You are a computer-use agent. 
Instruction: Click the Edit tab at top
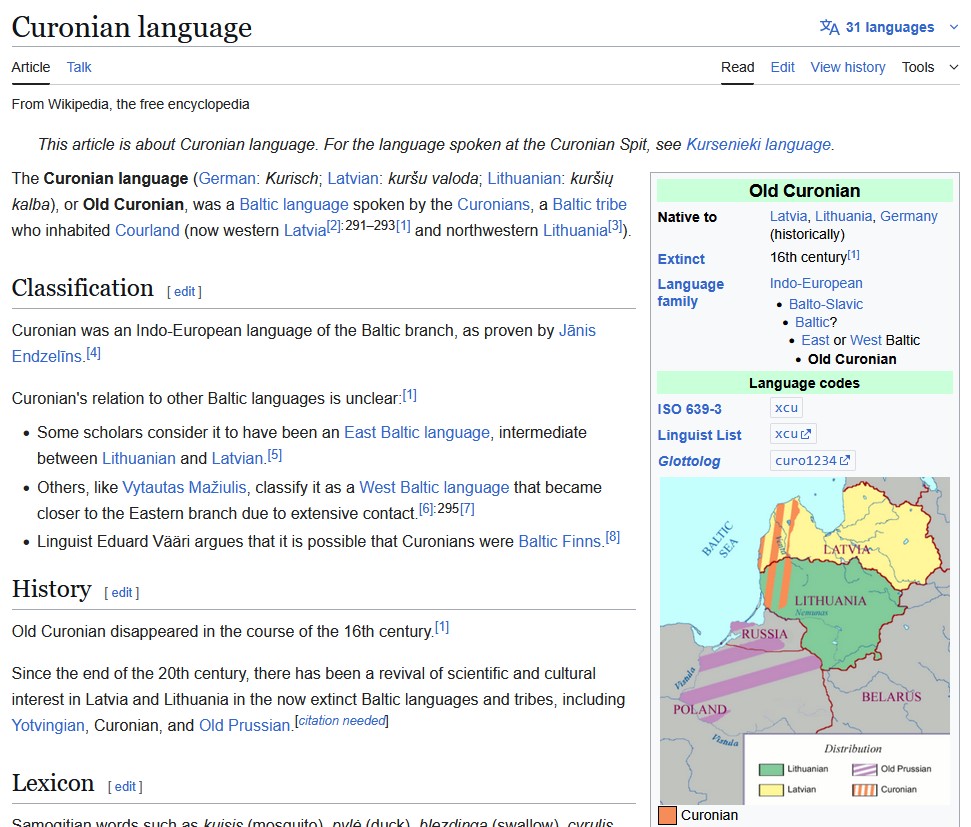click(x=782, y=67)
